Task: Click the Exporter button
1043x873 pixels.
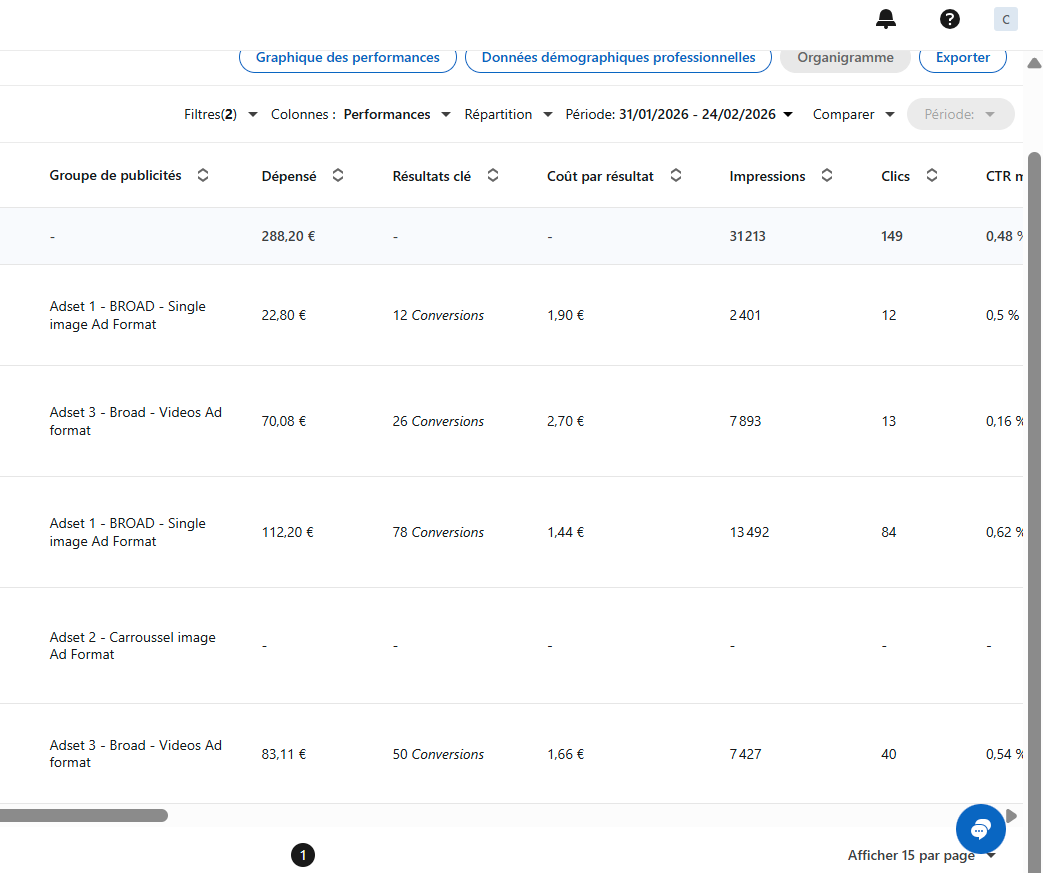Action: 962,58
